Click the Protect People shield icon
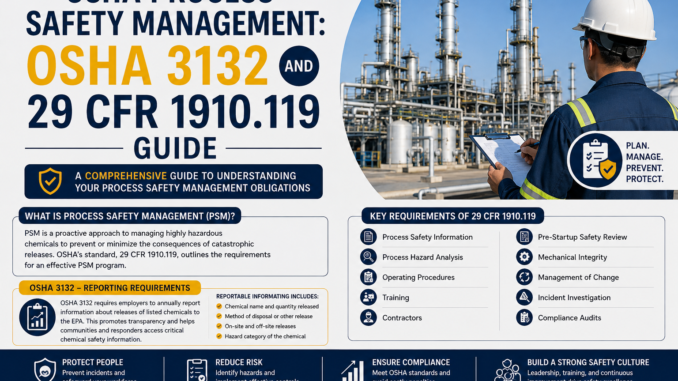The image size is (678, 381). (45, 370)
